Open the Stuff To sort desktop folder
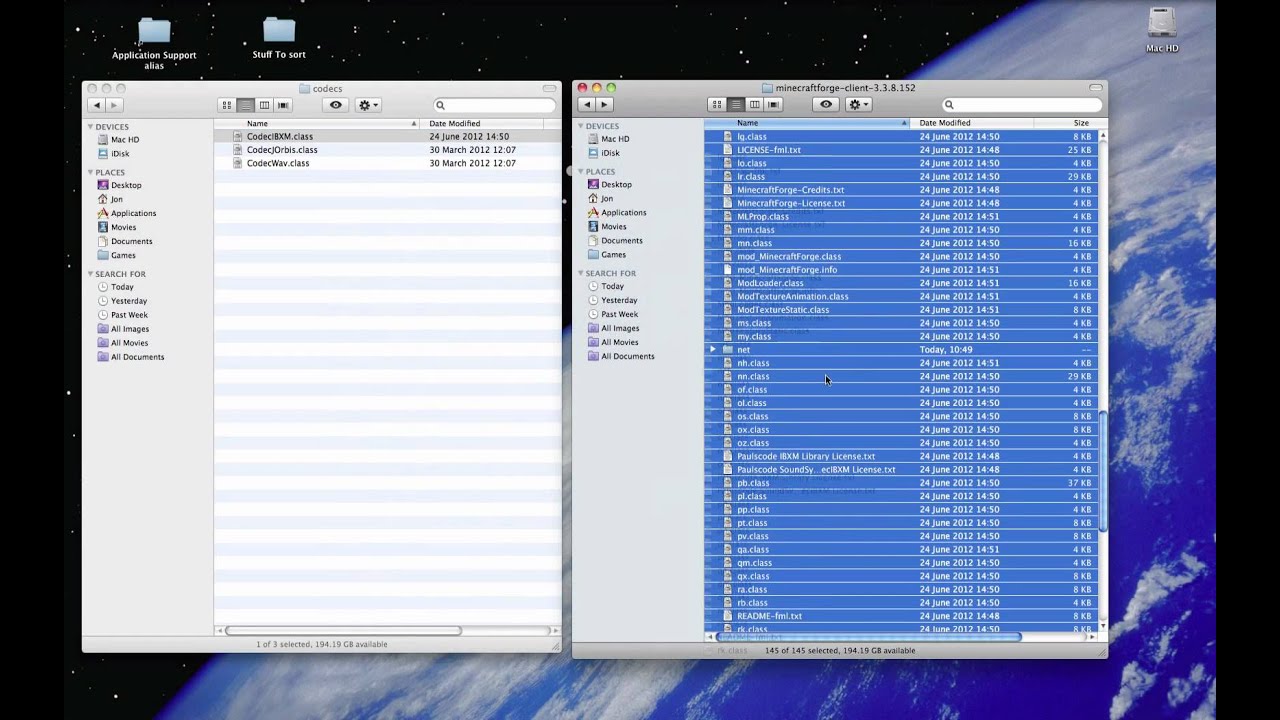 tap(279, 38)
